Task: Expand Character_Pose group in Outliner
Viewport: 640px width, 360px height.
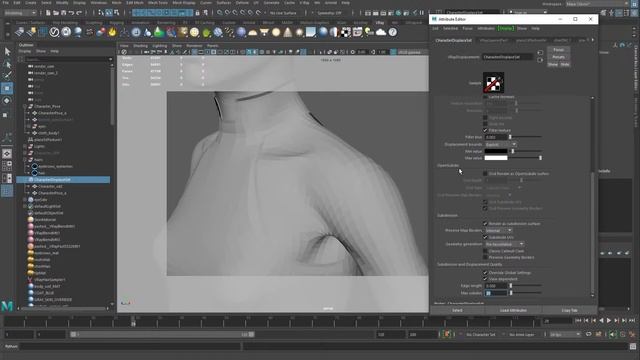Action: click(25, 107)
